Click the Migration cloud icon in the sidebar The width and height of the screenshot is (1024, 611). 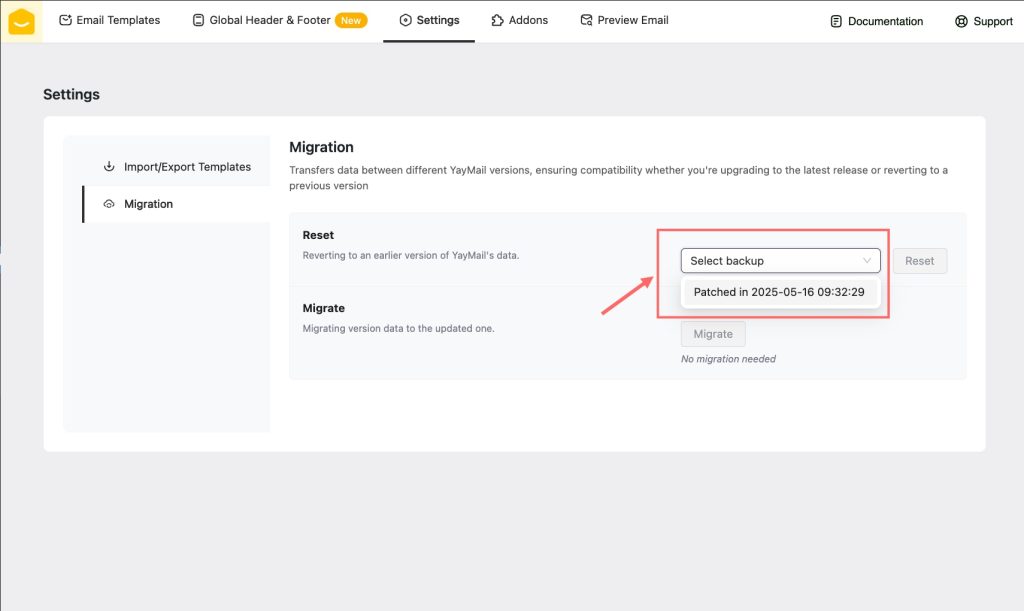pyautogui.click(x=109, y=204)
